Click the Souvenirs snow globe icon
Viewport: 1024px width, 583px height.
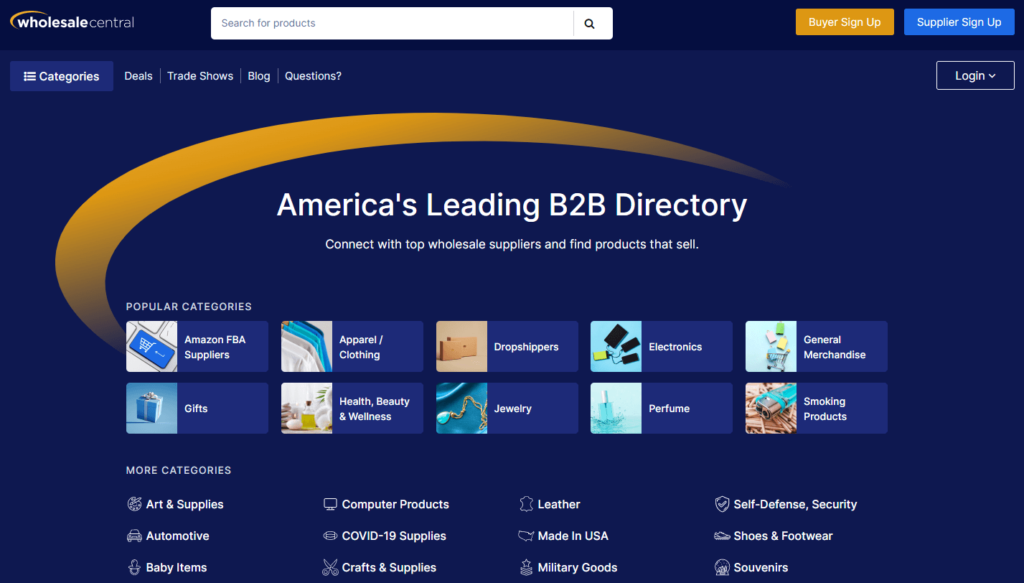pos(722,567)
